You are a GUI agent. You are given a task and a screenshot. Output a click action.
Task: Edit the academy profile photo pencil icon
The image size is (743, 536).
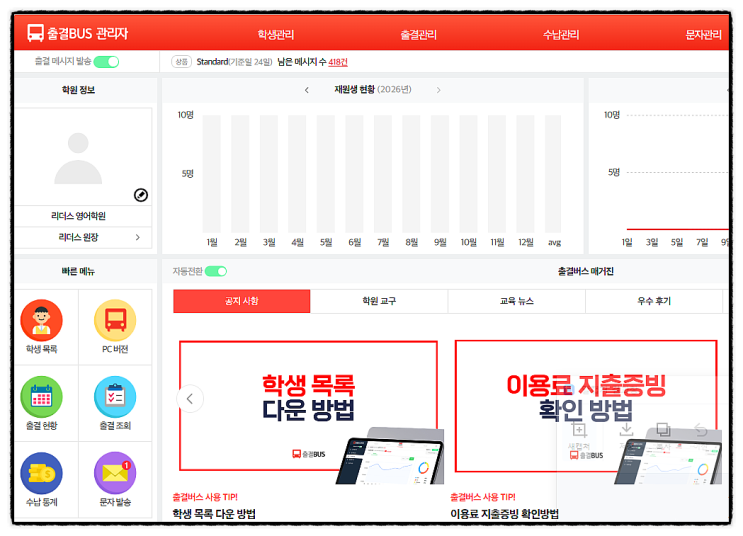pos(141,195)
